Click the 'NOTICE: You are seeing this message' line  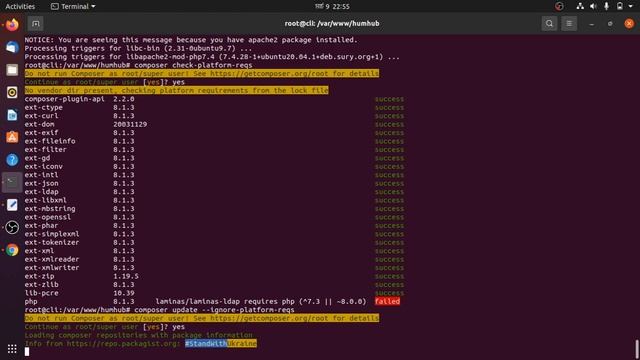pyautogui.click(x=191, y=40)
